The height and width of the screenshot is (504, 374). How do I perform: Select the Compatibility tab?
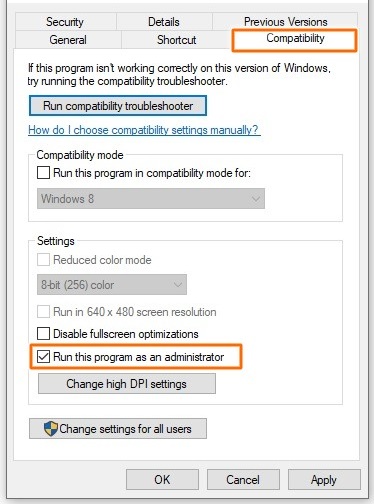point(295,39)
